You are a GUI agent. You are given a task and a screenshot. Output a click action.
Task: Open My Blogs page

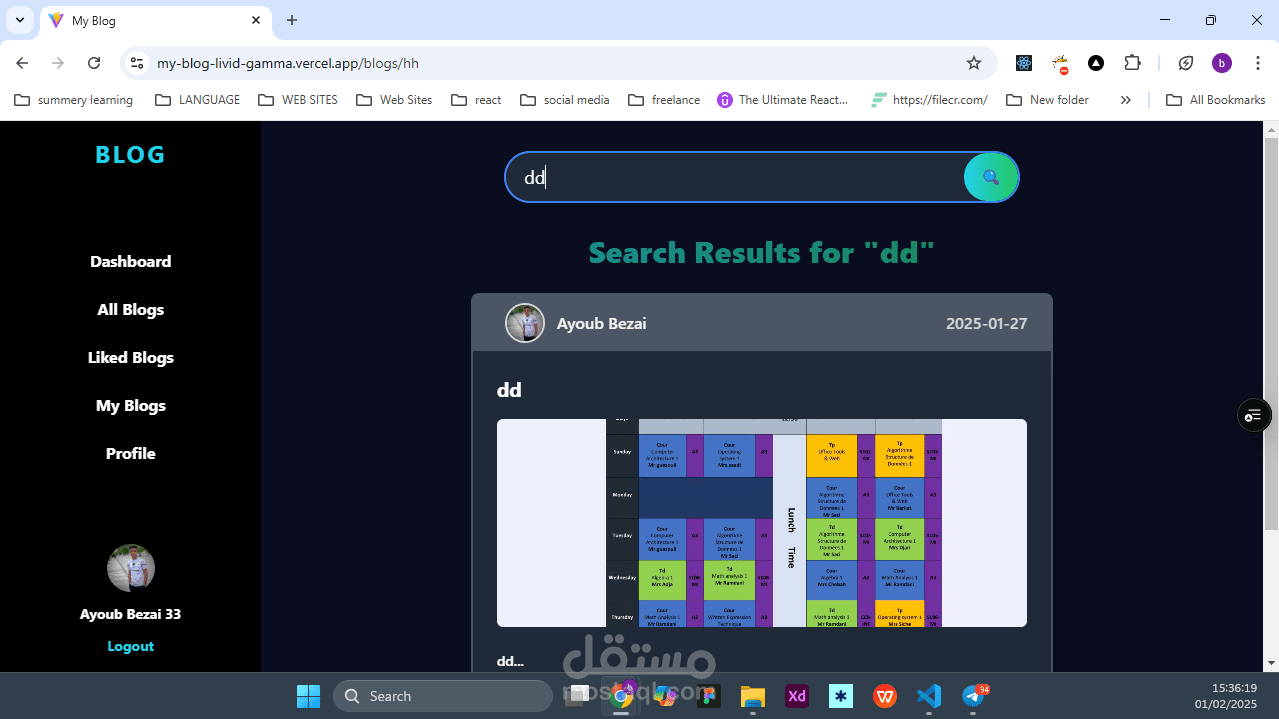coord(130,405)
